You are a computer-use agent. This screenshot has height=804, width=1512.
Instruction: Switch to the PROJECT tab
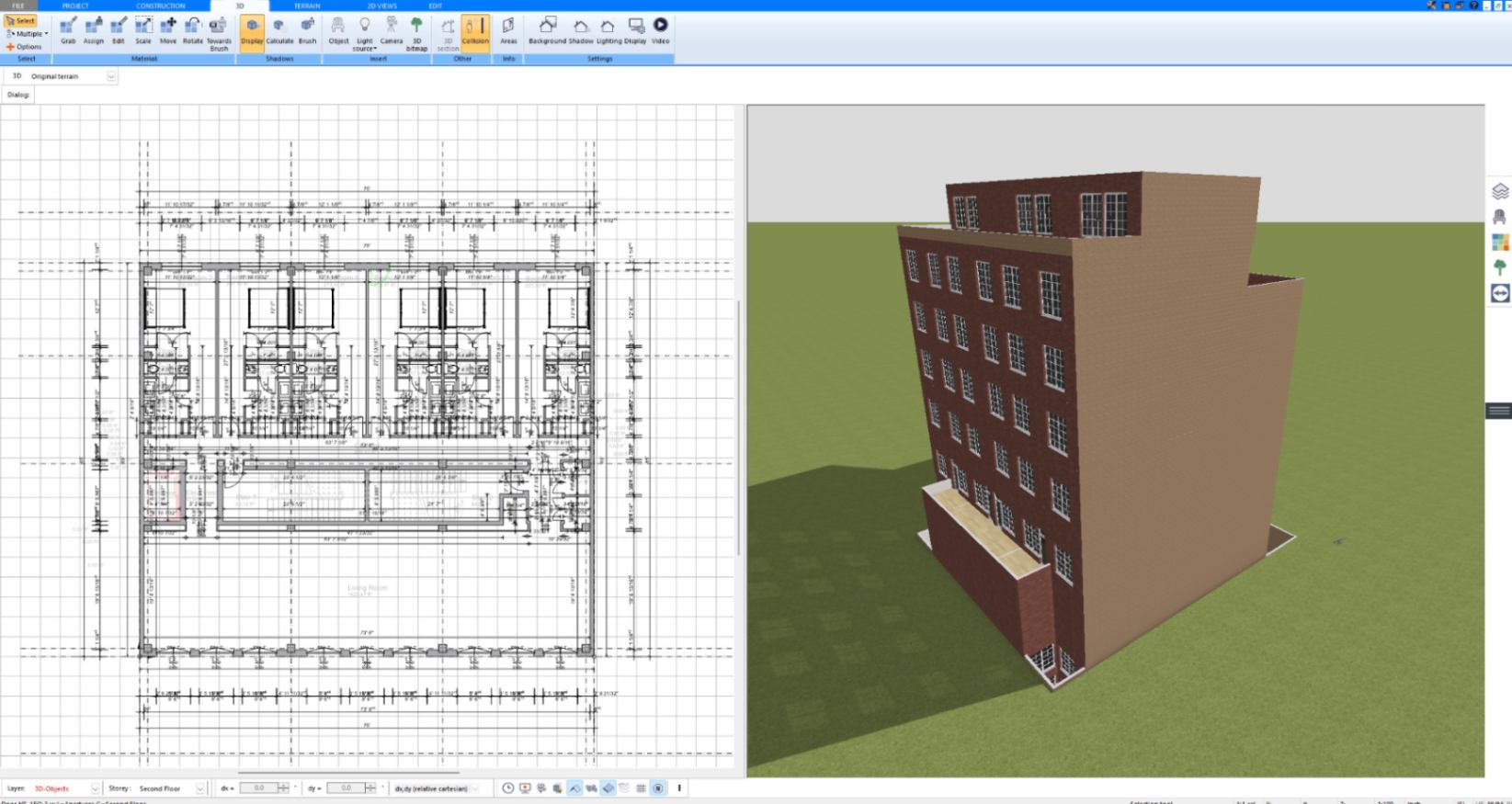pos(75,6)
